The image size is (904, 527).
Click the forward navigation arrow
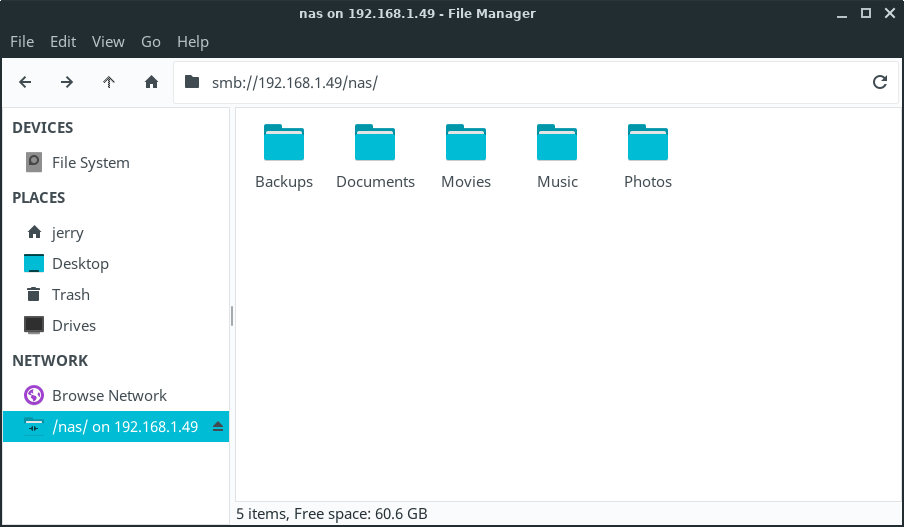click(67, 82)
